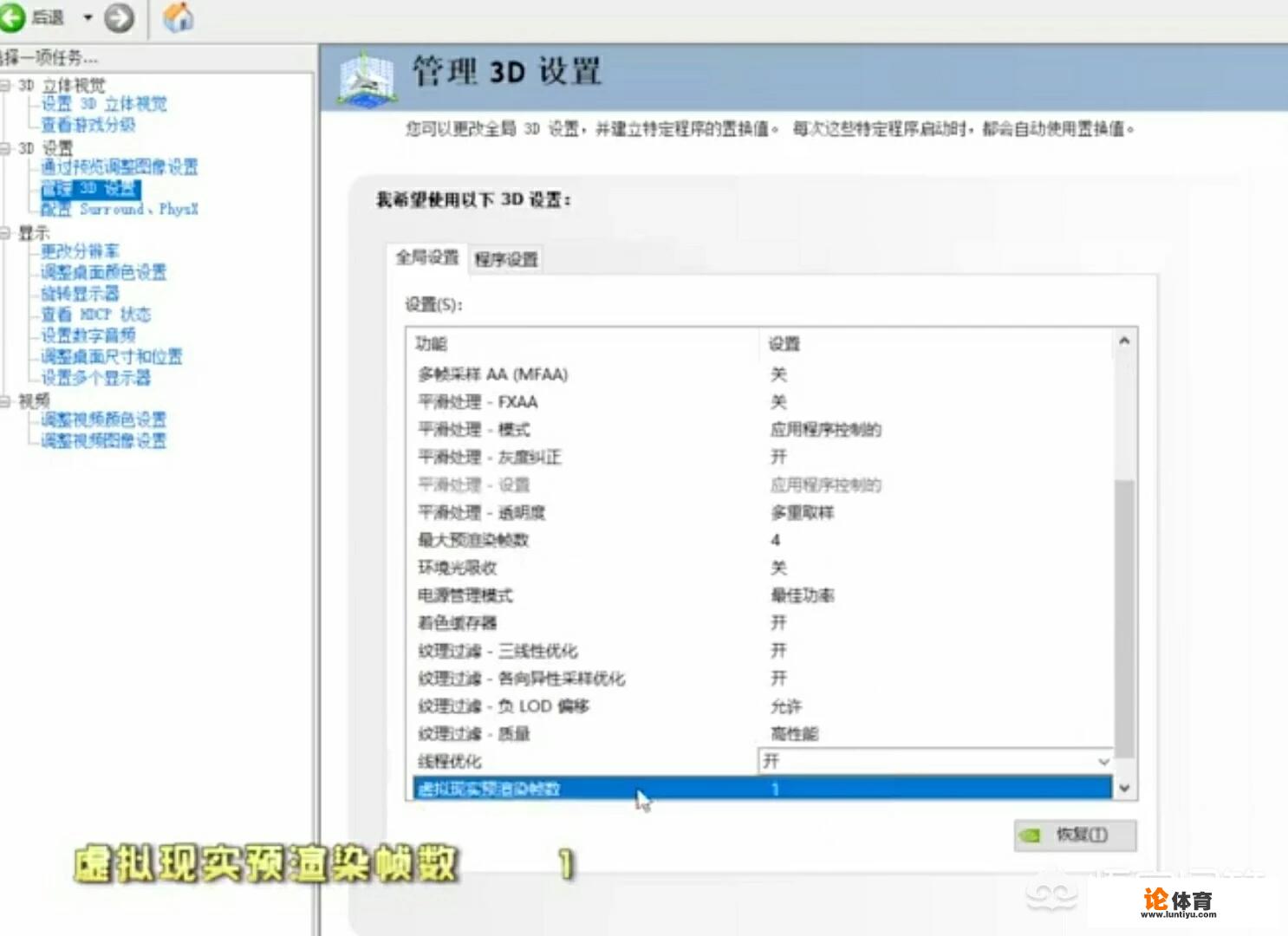Click the 最佳功率 value for power mode
The image size is (1288, 936).
click(x=803, y=595)
